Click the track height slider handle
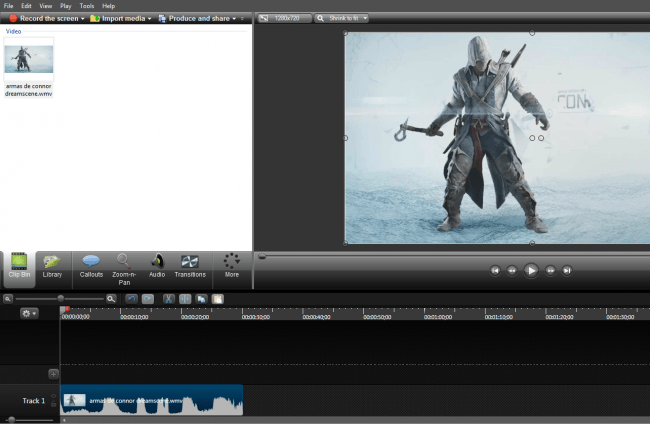The height and width of the screenshot is (424, 650). [12, 420]
